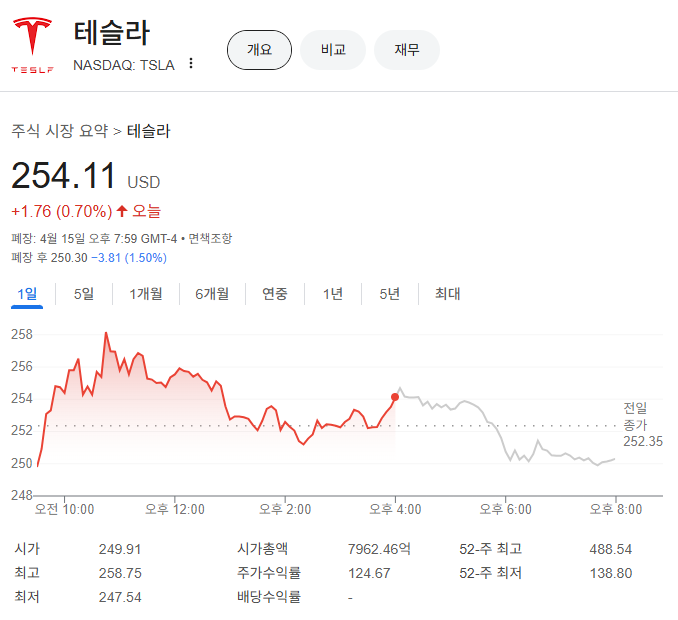Click the 시가총액 value 7962.46억
This screenshot has height=620, width=678.
tap(379, 549)
